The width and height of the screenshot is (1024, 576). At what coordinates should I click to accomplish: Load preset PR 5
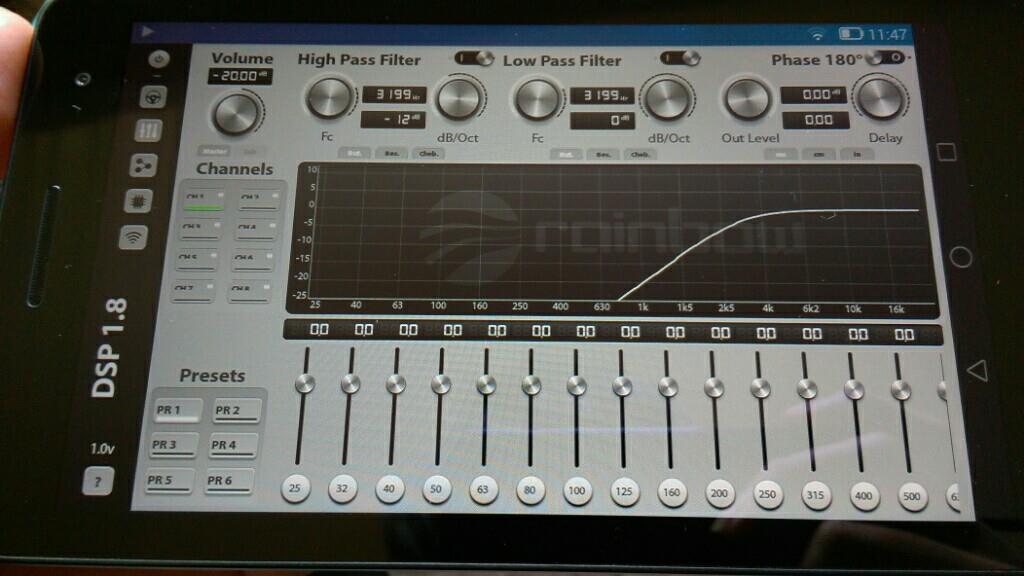coord(170,481)
